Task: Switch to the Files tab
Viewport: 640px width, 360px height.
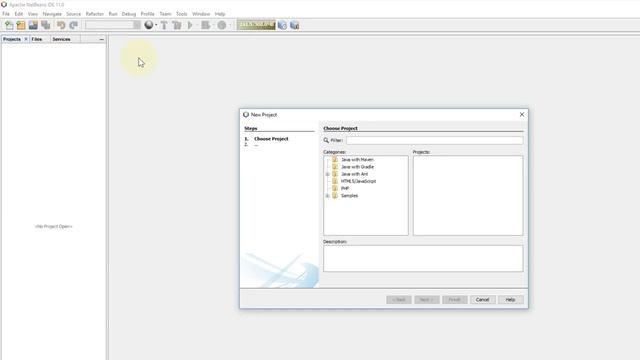Action: pyautogui.click(x=37, y=39)
